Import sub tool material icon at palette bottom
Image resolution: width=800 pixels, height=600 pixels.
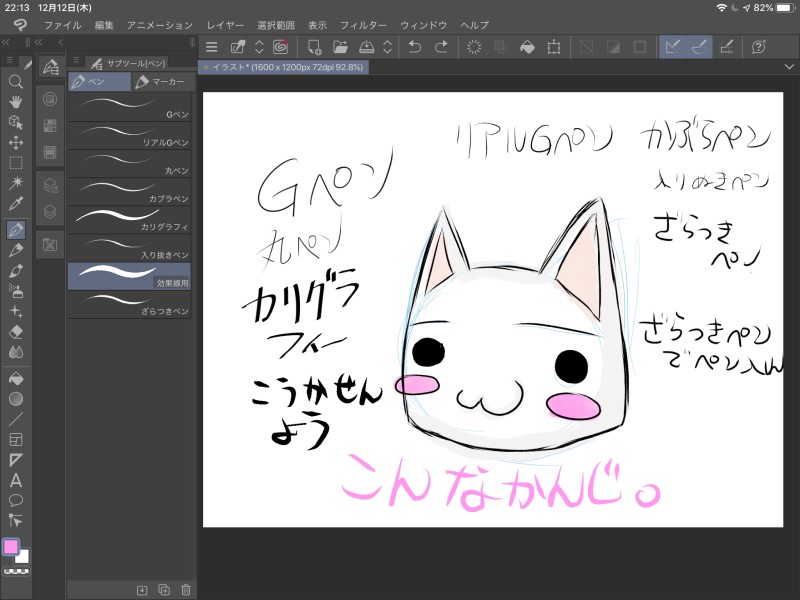point(142,590)
